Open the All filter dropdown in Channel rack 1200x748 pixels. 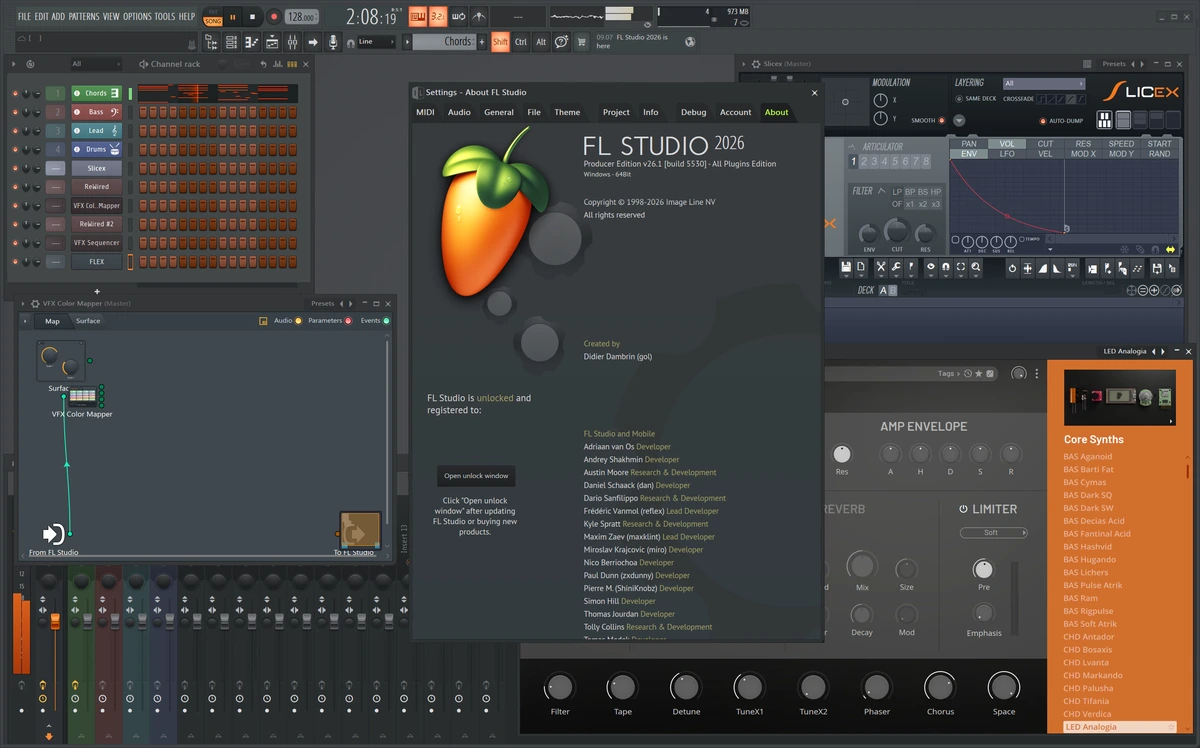(x=96, y=63)
